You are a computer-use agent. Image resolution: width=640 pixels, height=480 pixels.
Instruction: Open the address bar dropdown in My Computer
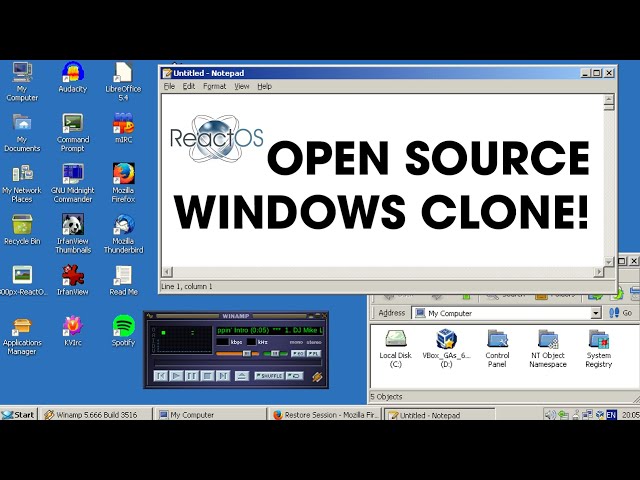click(596, 313)
